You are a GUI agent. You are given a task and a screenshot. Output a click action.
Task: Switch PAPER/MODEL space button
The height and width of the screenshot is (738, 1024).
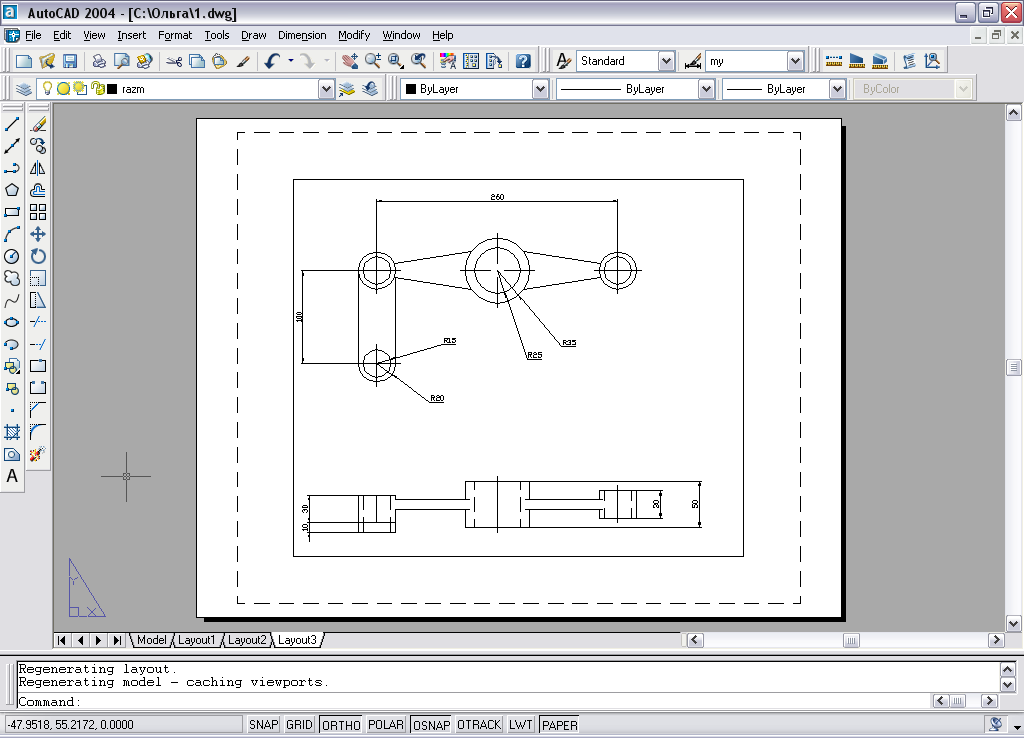point(560,725)
